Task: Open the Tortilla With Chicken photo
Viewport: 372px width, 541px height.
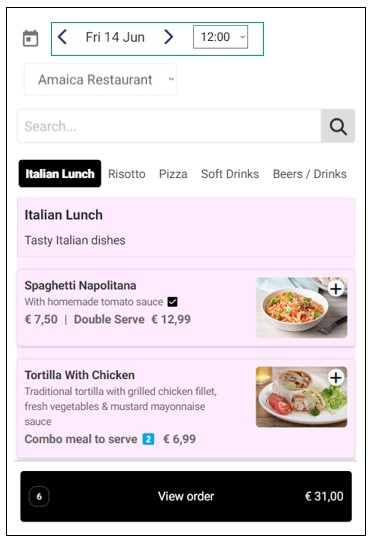Action: click(301, 397)
